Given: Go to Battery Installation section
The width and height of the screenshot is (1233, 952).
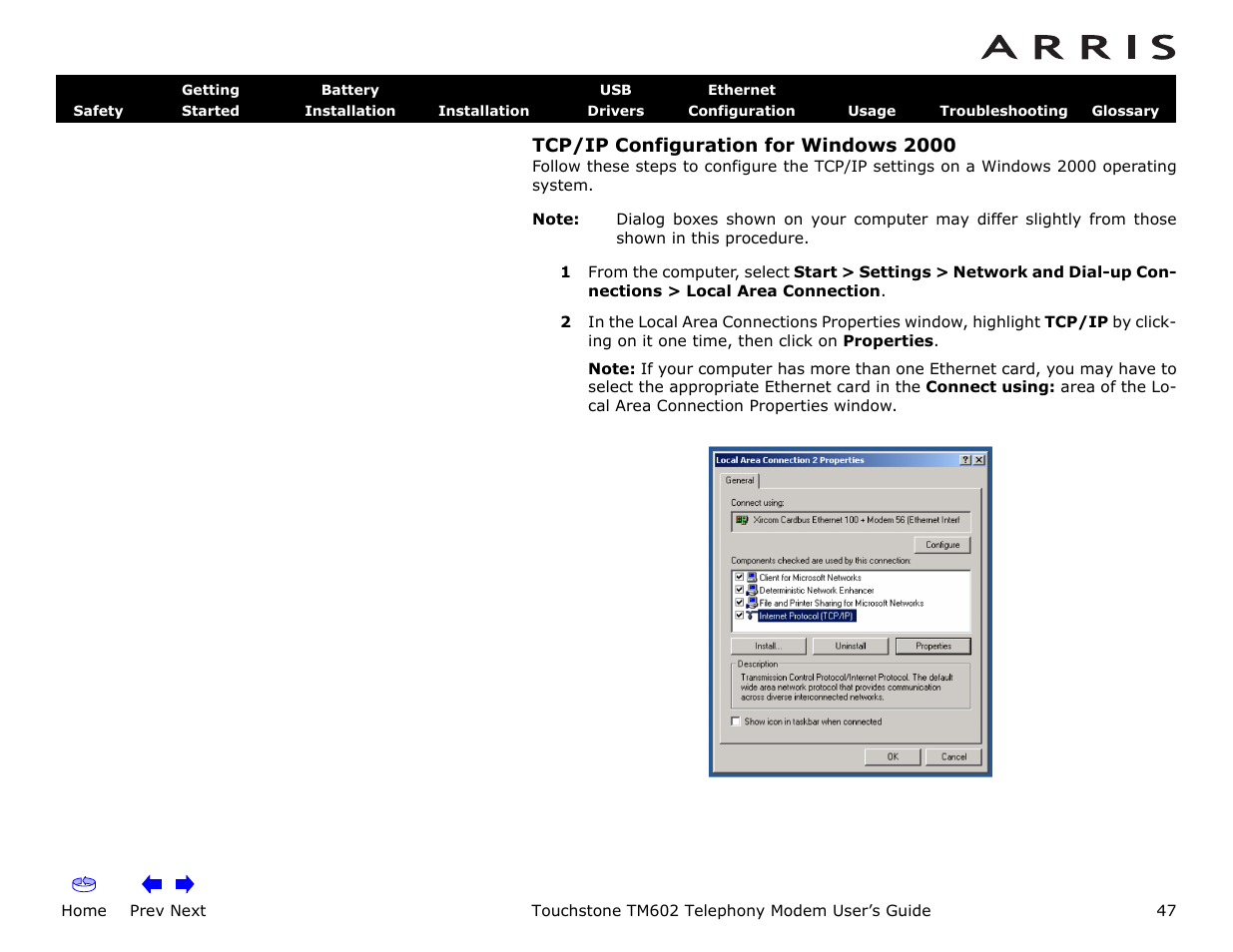Looking at the screenshot, I should [349, 100].
